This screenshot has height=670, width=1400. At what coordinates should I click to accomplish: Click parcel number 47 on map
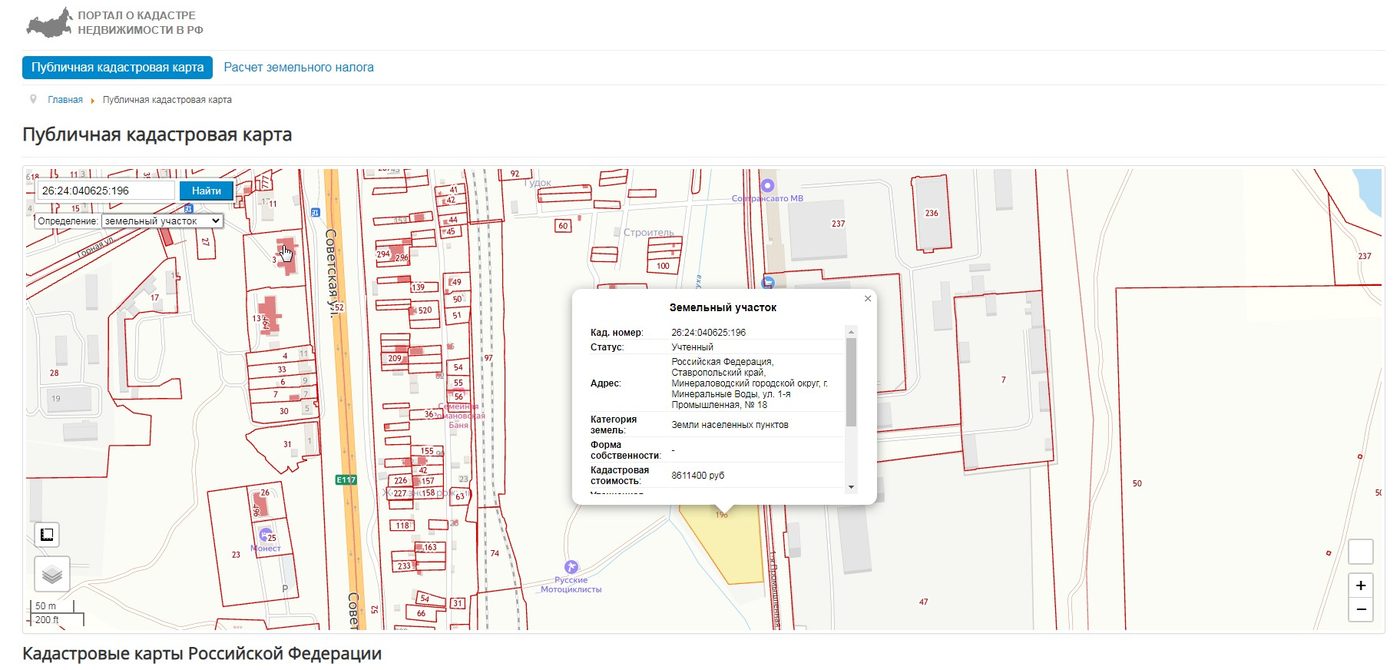(x=924, y=602)
